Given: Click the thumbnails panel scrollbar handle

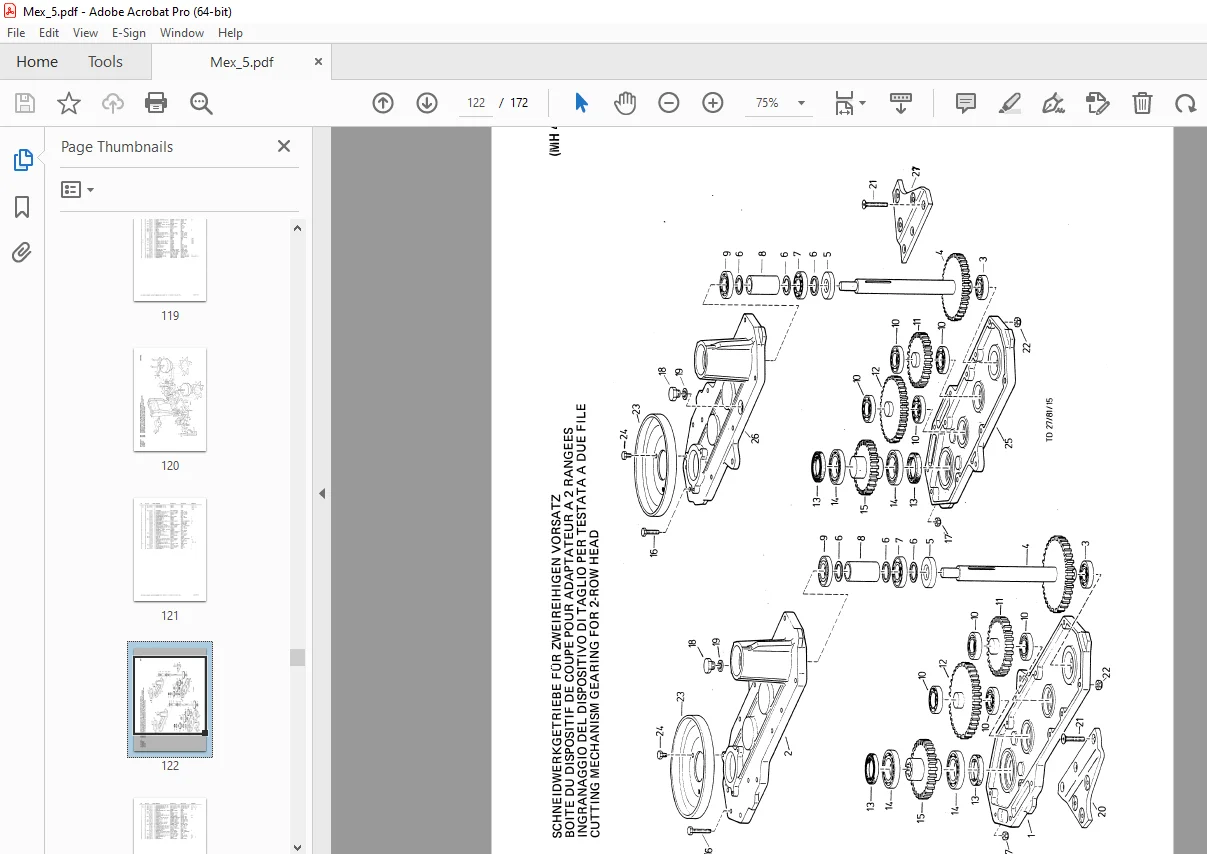Looking at the screenshot, I should pyautogui.click(x=297, y=657).
